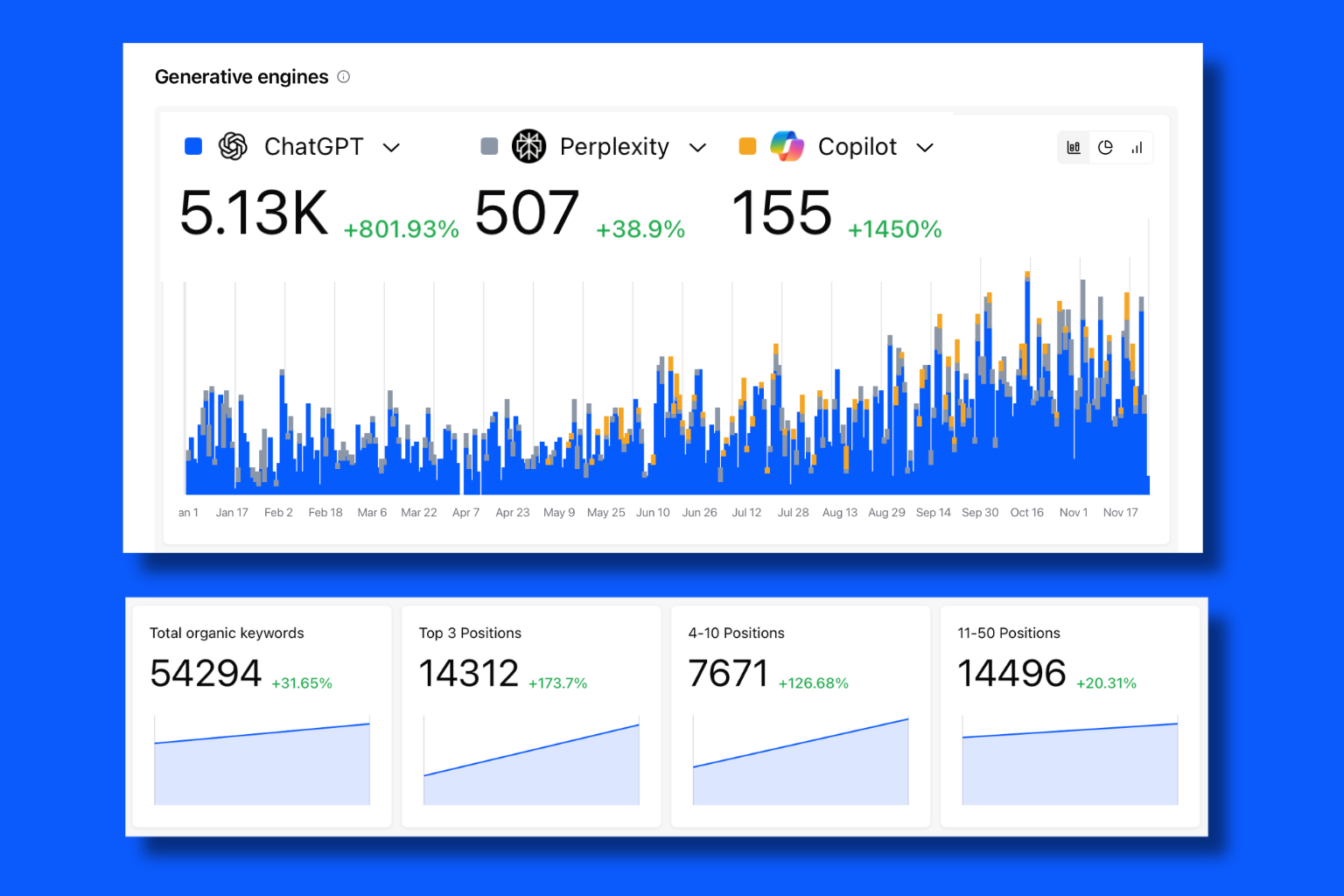Click the info icon beside Generative engines

click(344, 77)
